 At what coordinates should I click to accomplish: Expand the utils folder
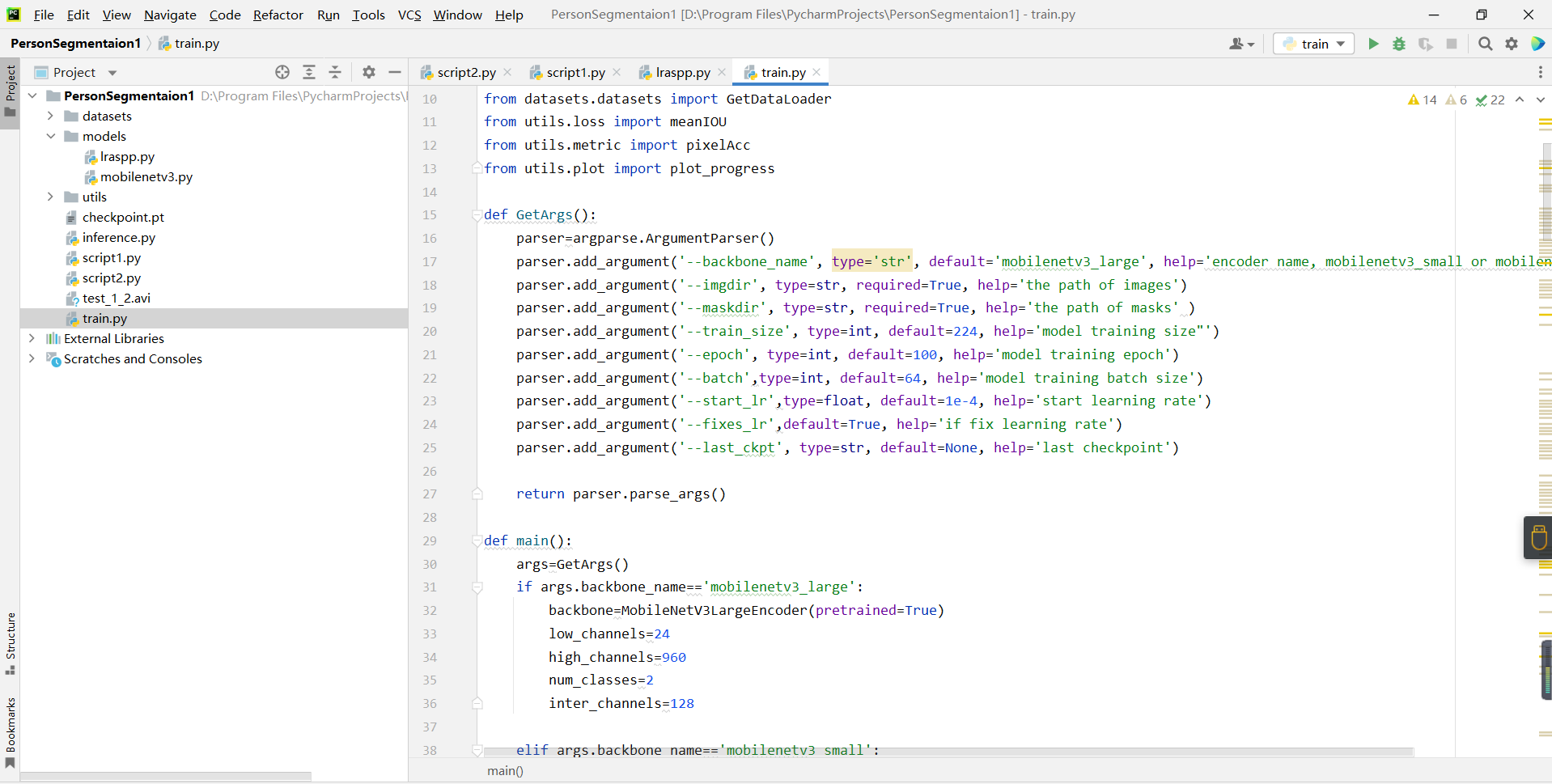coord(50,197)
